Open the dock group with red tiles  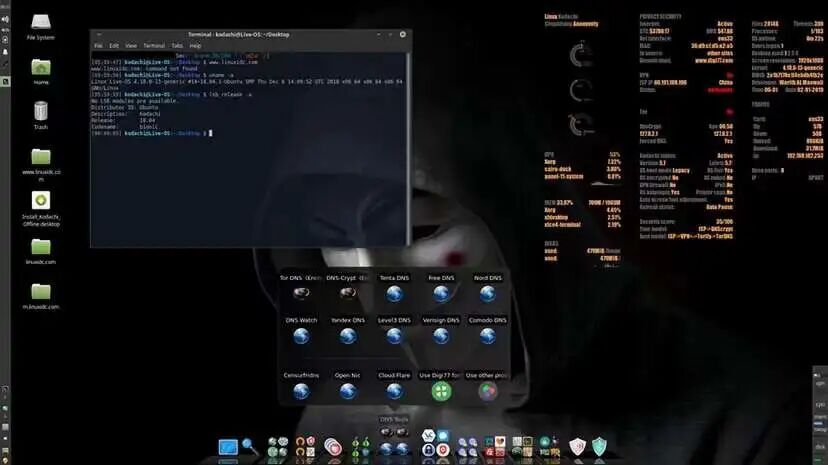pos(495,447)
